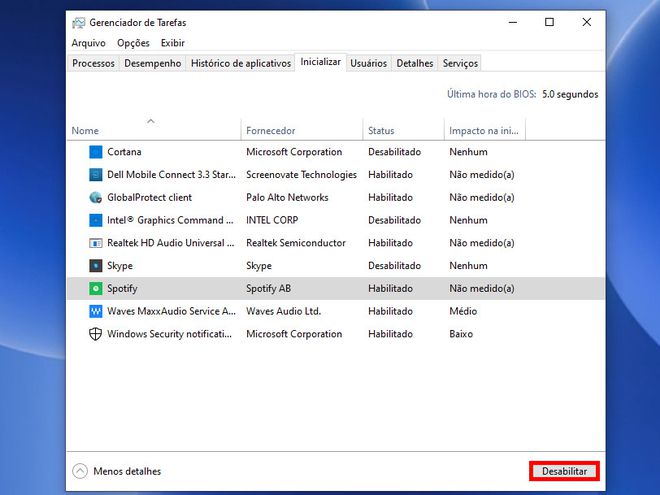Close the Gerenciador de Tarefas window
The width and height of the screenshot is (660, 495).
click(x=586, y=22)
